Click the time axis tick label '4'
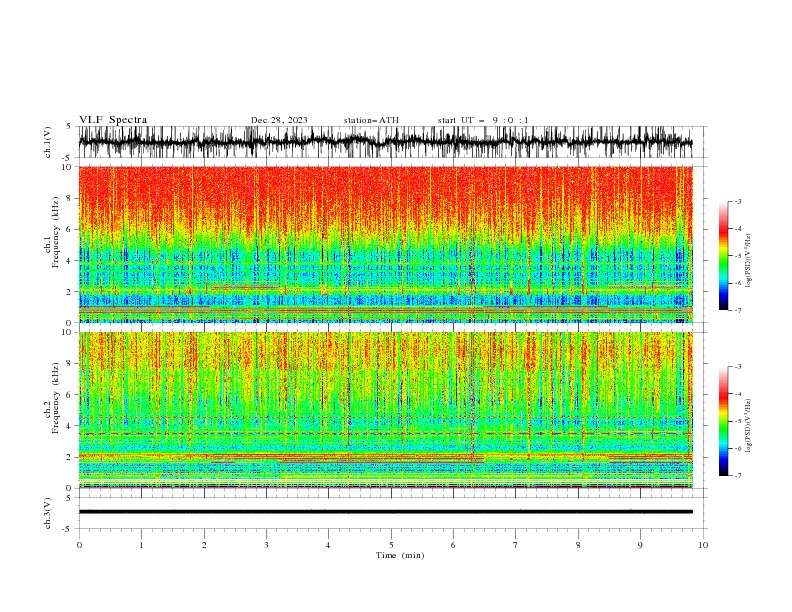The height and width of the screenshot is (612, 792). tap(328, 545)
